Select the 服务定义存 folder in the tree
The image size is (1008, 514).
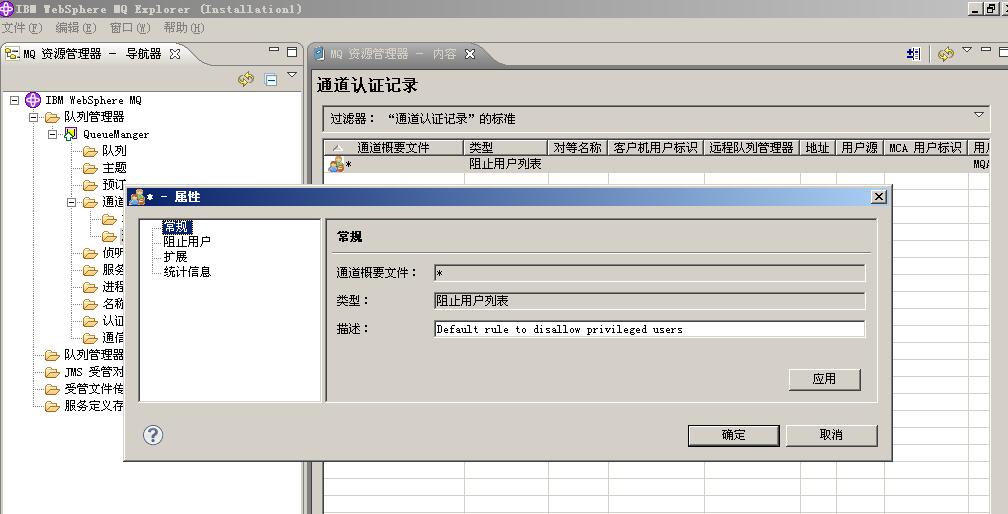pos(94,406)
